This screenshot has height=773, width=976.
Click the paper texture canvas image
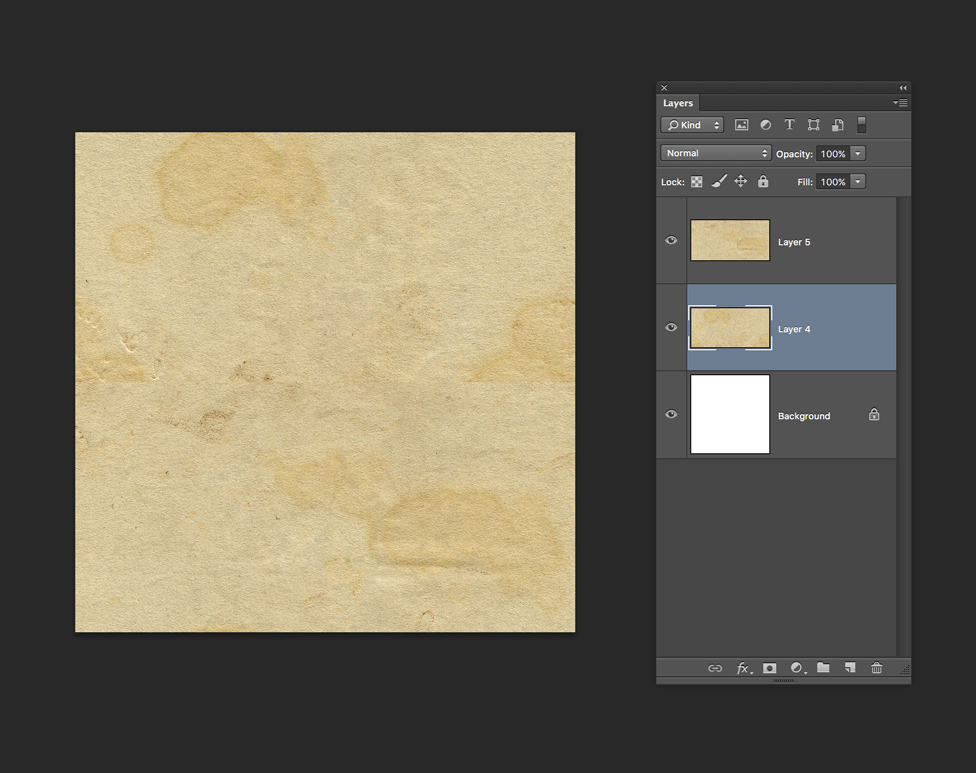tap(325, 382)
